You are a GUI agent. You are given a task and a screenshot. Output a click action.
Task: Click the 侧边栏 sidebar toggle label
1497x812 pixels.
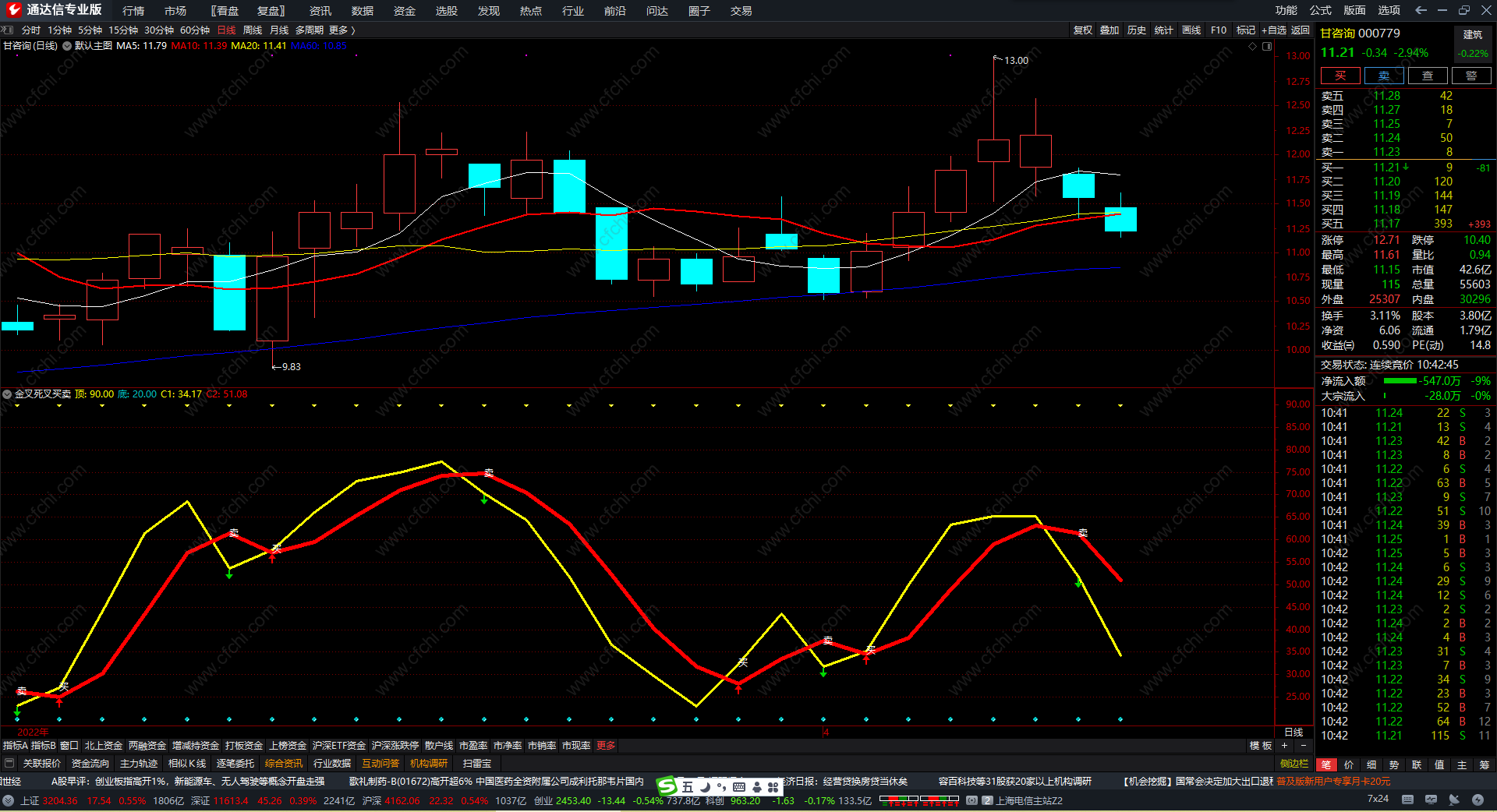tap(1294, 764)
